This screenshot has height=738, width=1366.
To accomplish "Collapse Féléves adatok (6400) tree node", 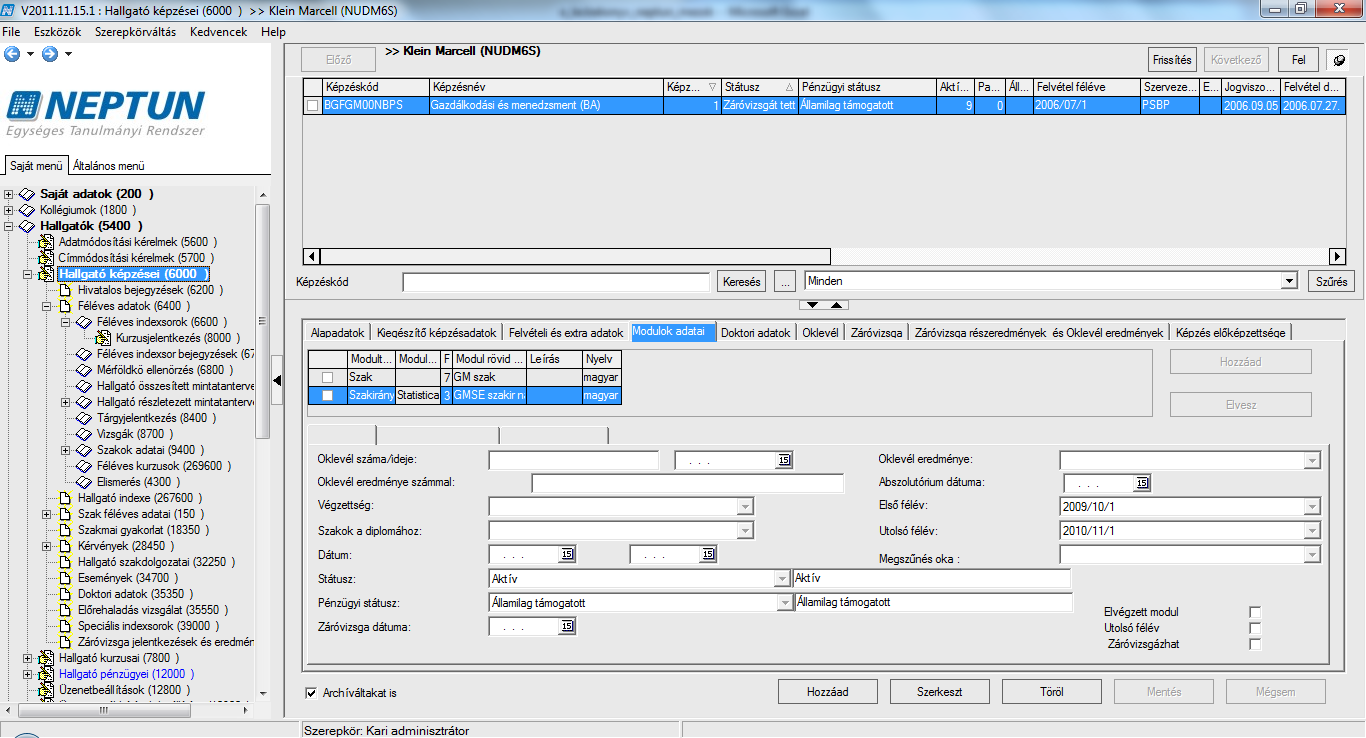I will [x=47, y=306].
